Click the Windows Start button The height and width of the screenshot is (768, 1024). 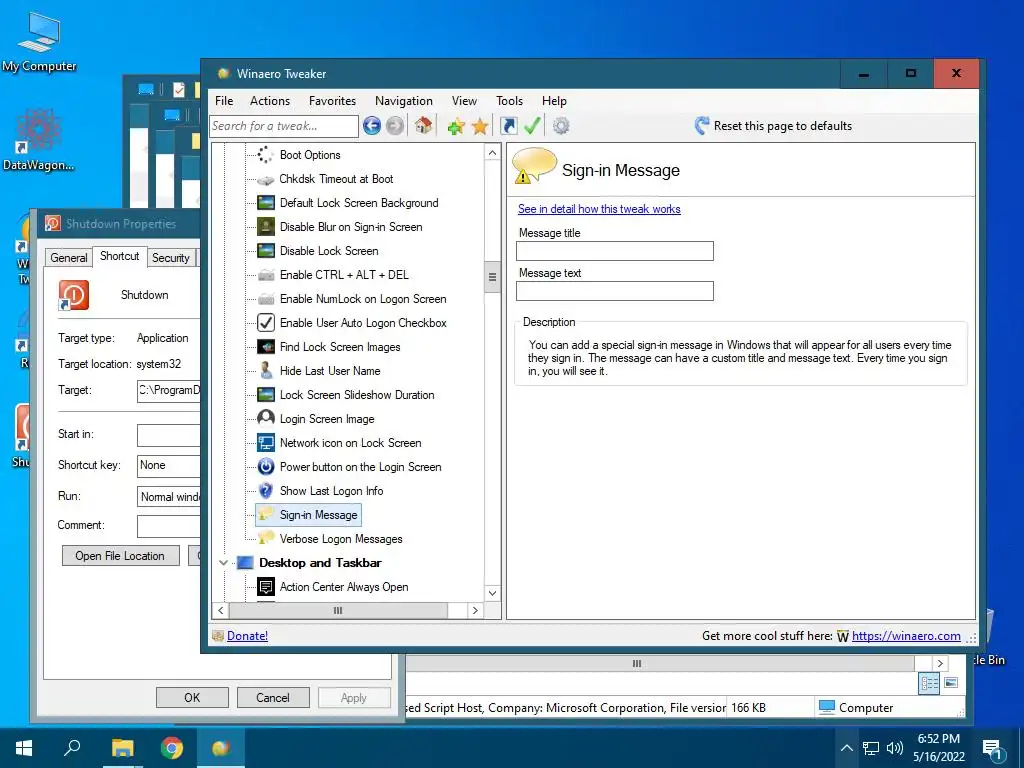coord(24,748)
